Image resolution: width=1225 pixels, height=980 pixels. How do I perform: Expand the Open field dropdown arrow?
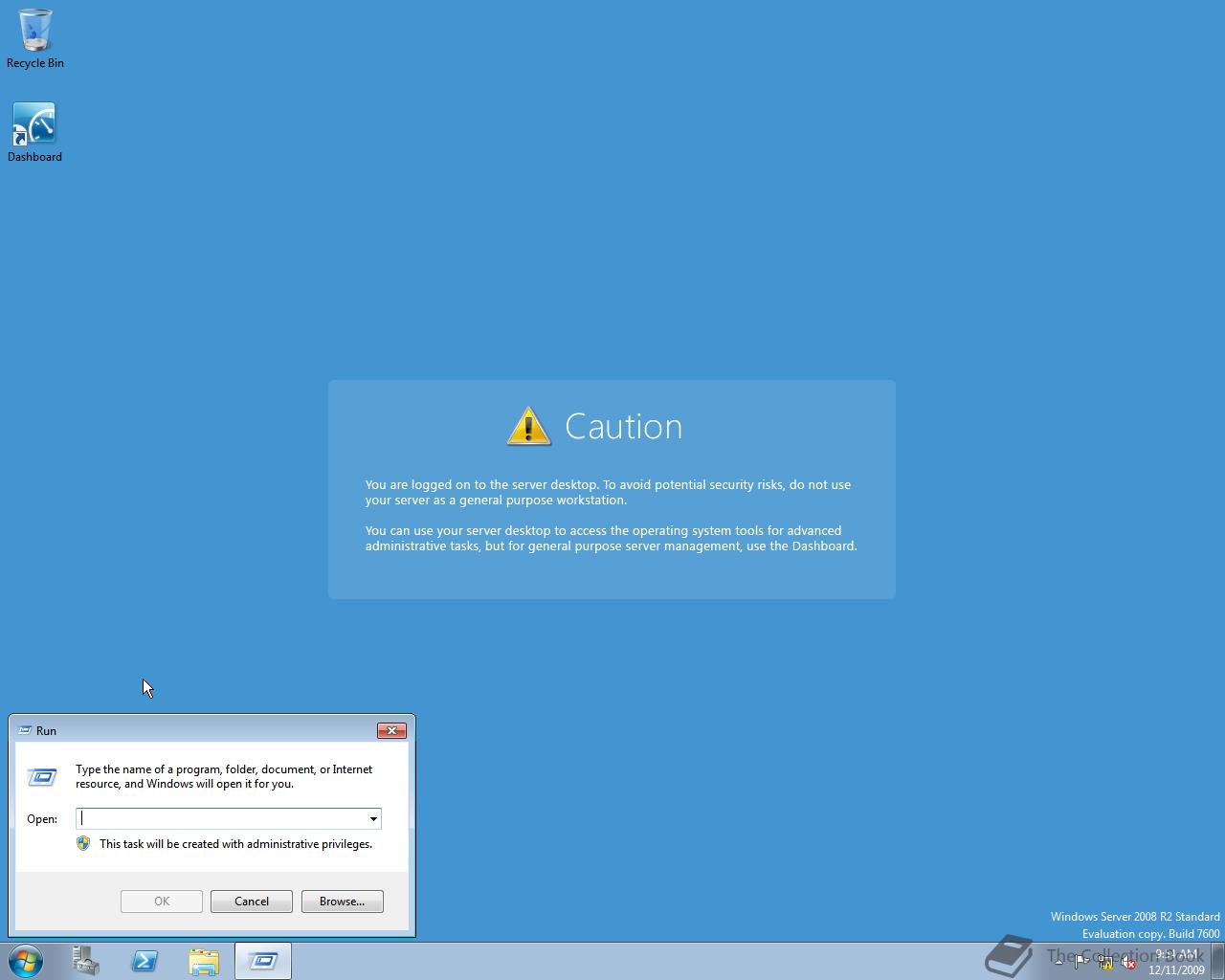(373, 819)
